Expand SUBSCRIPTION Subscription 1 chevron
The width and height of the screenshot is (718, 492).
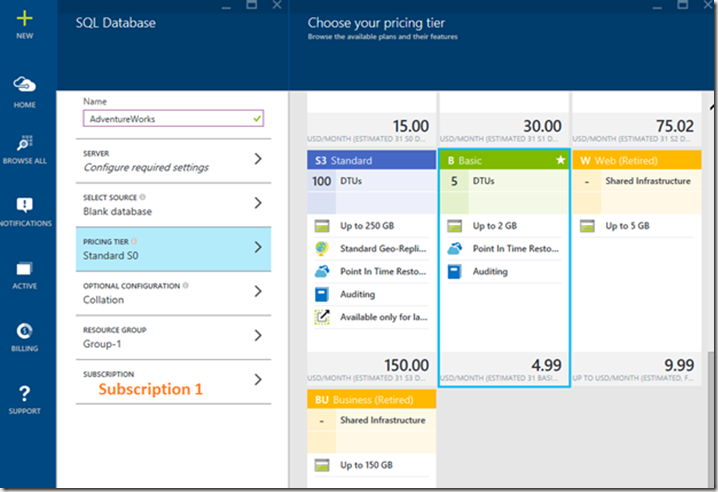tap(258, 379)
